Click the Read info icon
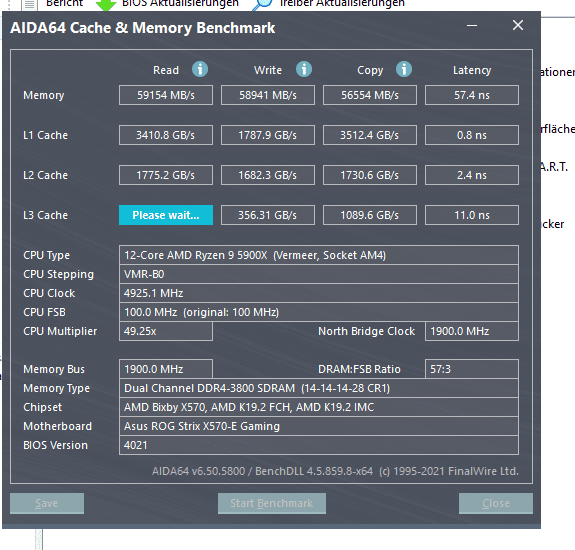Image resolution: width=575 pixels, height=550 pixels. click(x=200, y=69)
